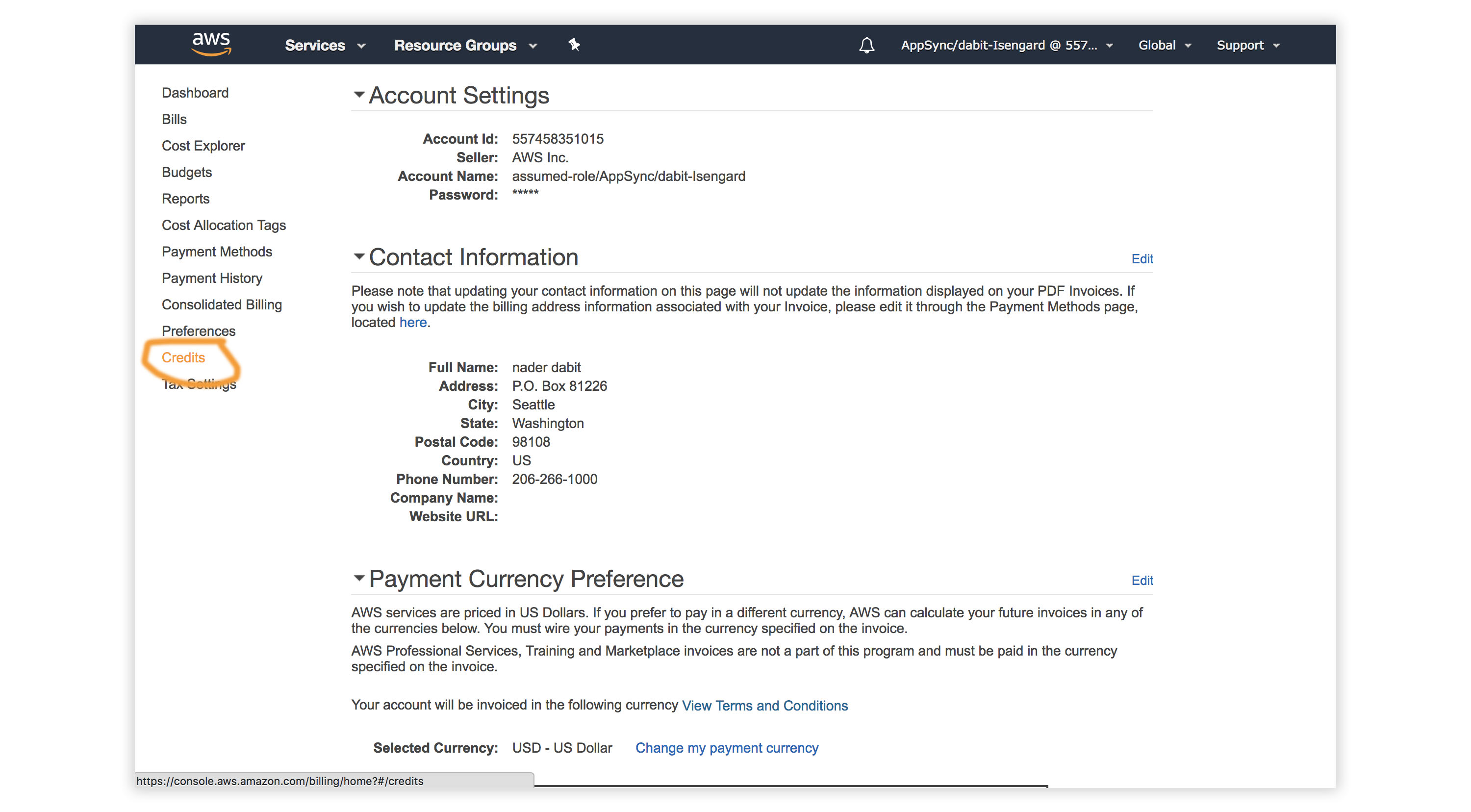Image resolution: width=1471 pixels, height=812 pixels.
Task: Open View Terms and Conditions link
Action: [764, 705]
